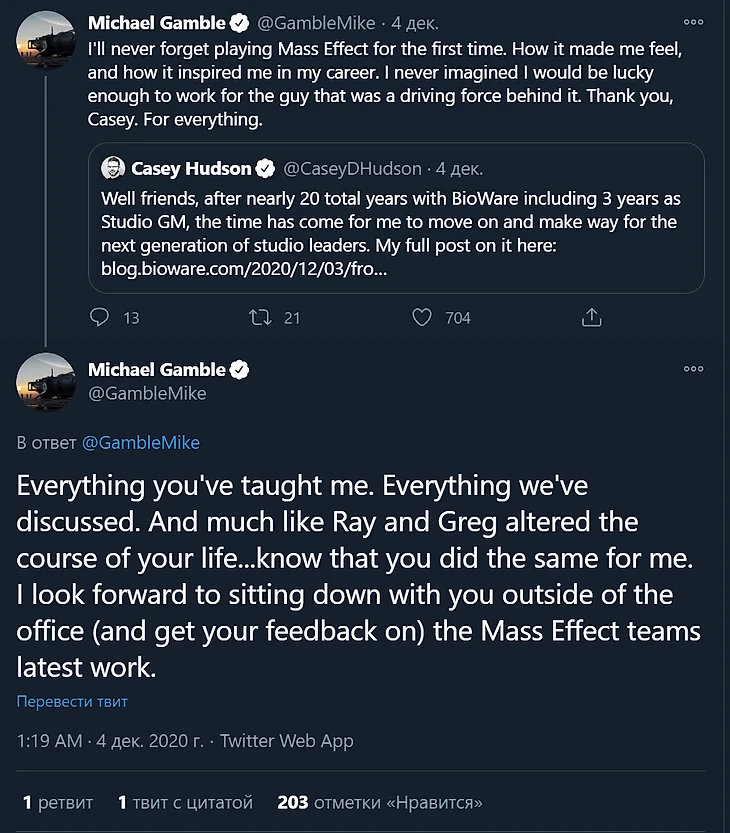Open Casey Hudson's name in quoted tweet
730x833 pixels.
191,168
